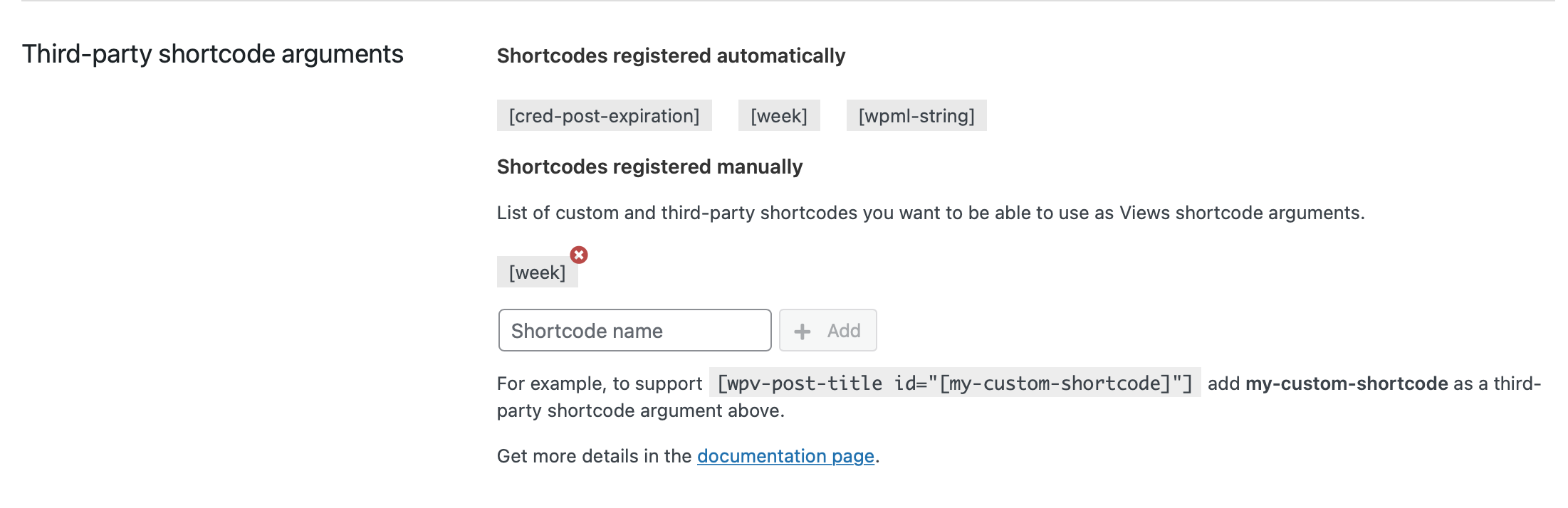Click the [wpml-string] shortcode tag
This screenshot has height=508, width=1568.
tap(916, 116)
